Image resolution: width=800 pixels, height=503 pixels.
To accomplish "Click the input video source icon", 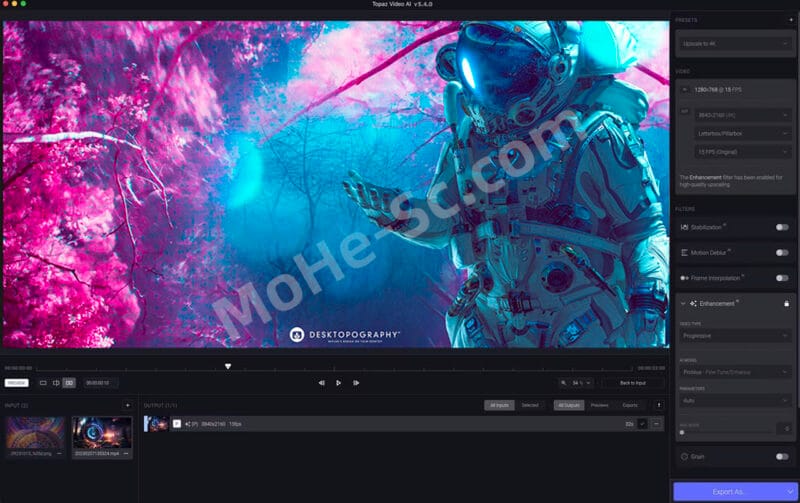I will 685,90.
